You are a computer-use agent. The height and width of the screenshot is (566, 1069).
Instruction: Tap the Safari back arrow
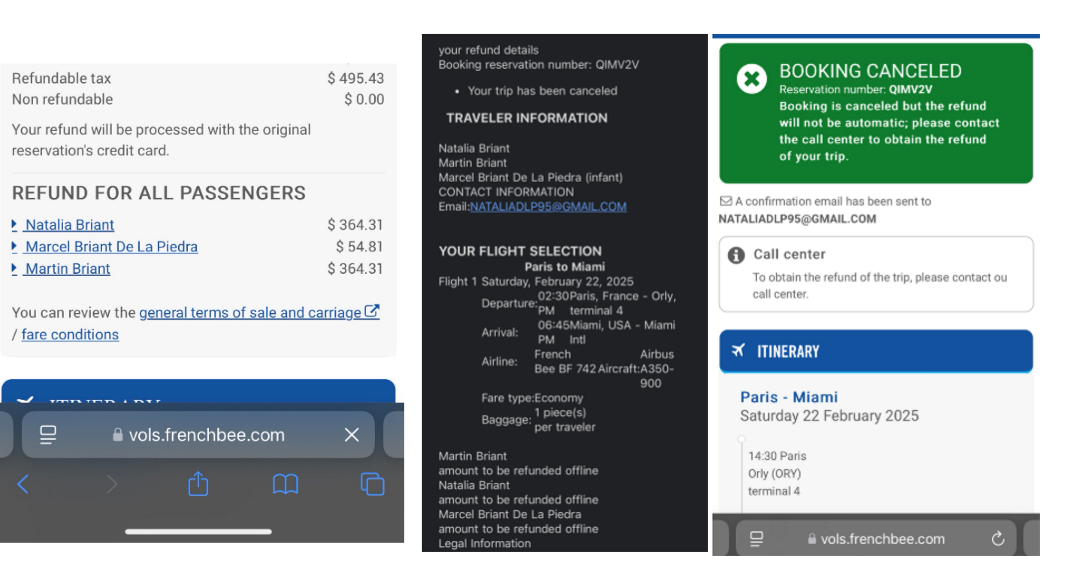[x=23, y=485]
